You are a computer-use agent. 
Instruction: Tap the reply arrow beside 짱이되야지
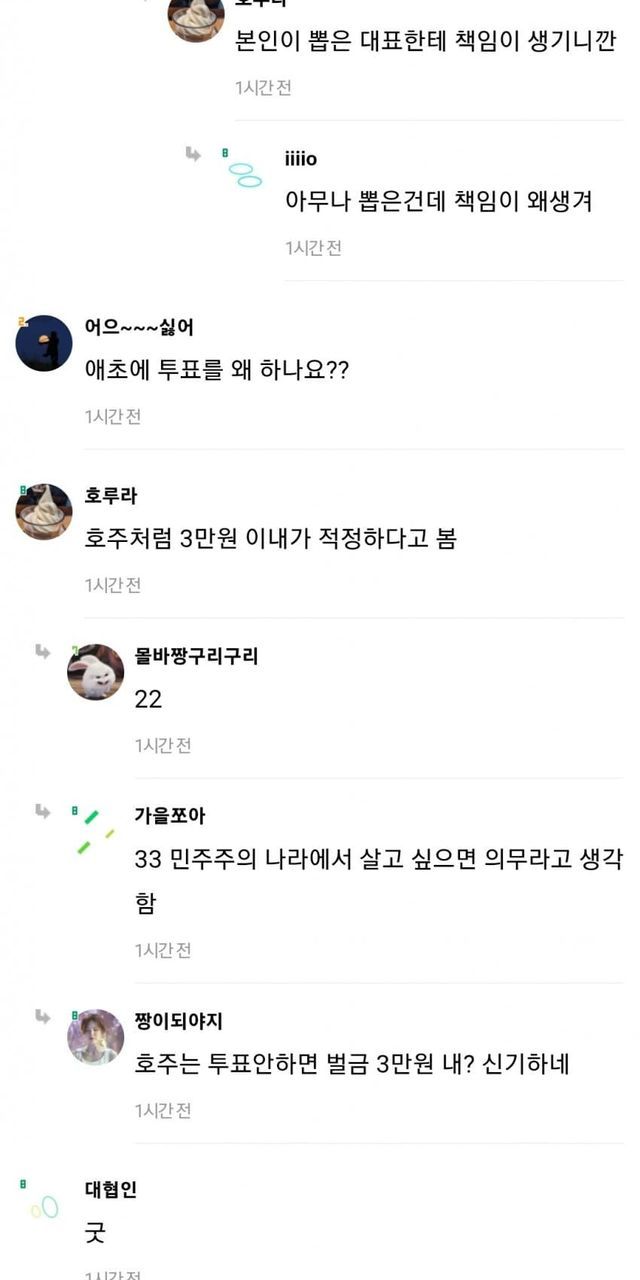coord(43,1016)
